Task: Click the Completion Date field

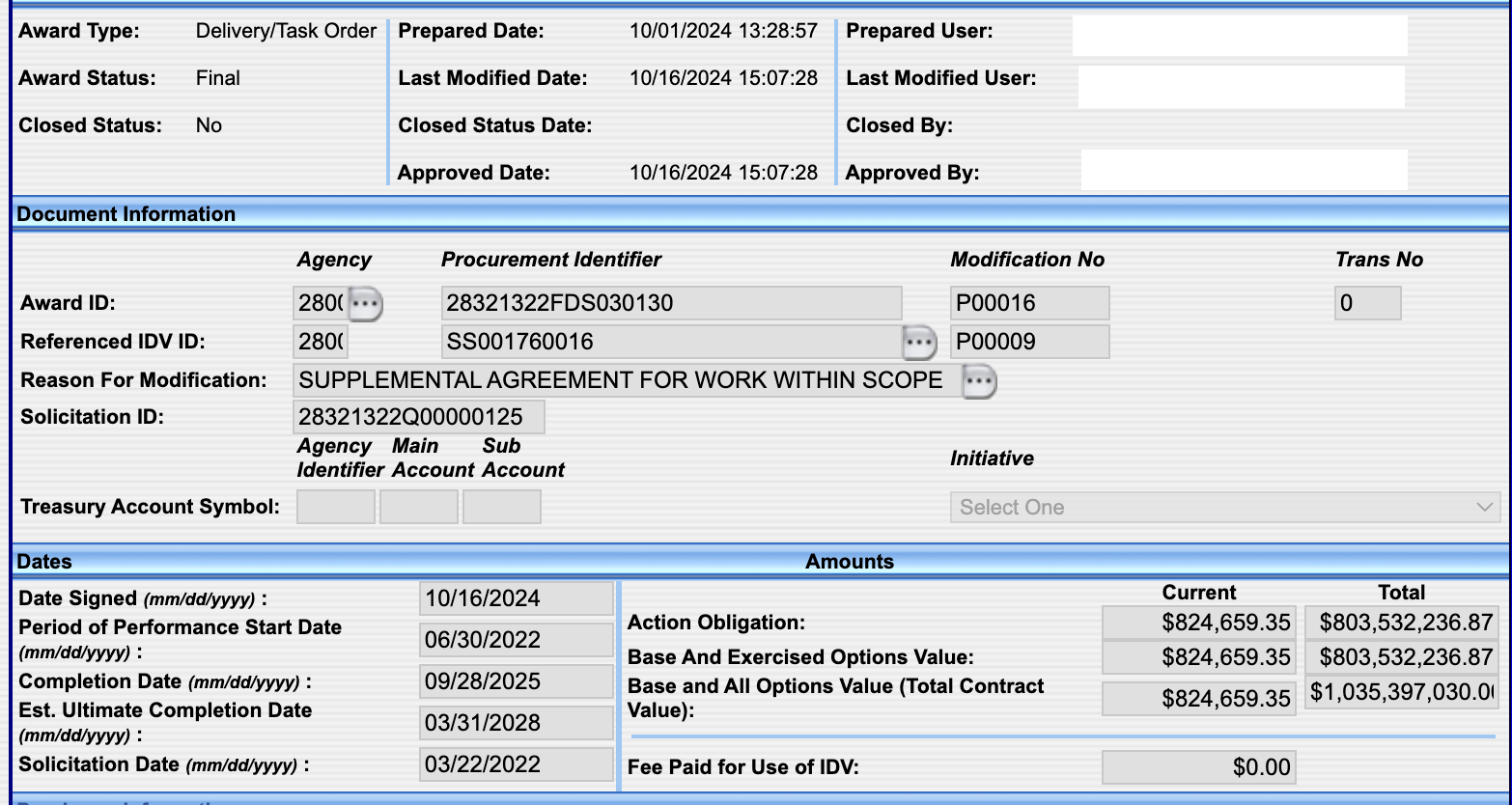Action: pos(517,681)
